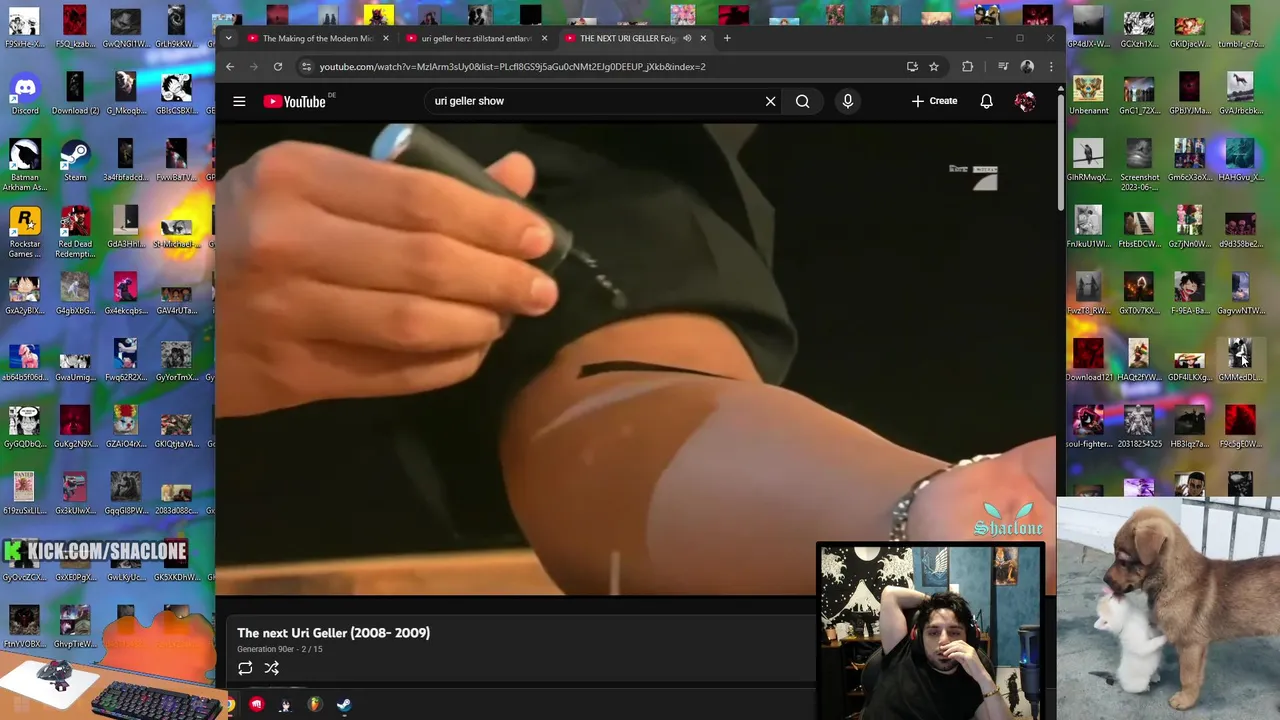Viewport: 1280px width, 720px height.
Task: Click the site information icon in address bar
Action: click(306, 67)
